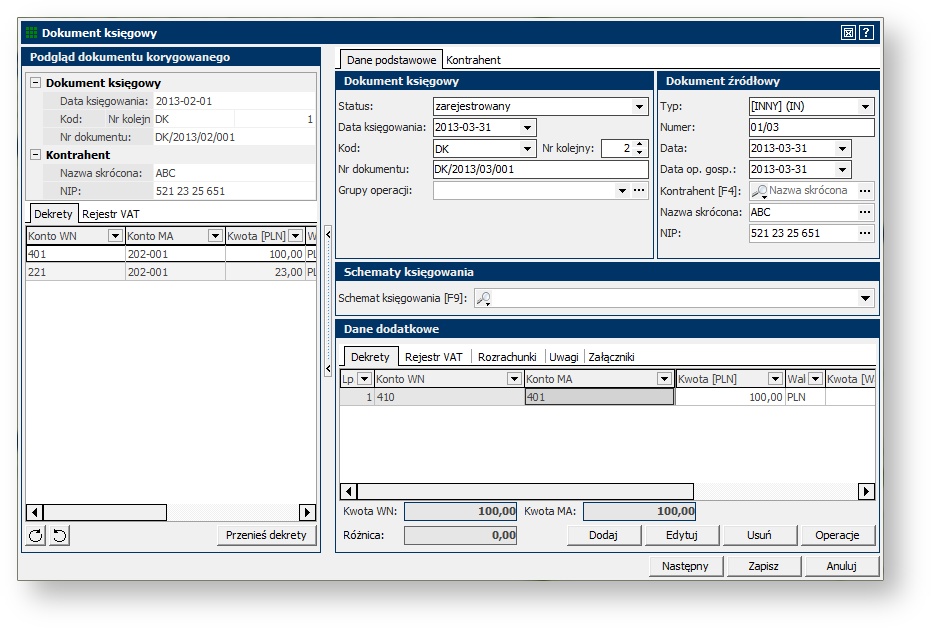Screen dimensions: 932x629
Task: Select the left table cell with amount 100,00
Action: coord(265,254)
